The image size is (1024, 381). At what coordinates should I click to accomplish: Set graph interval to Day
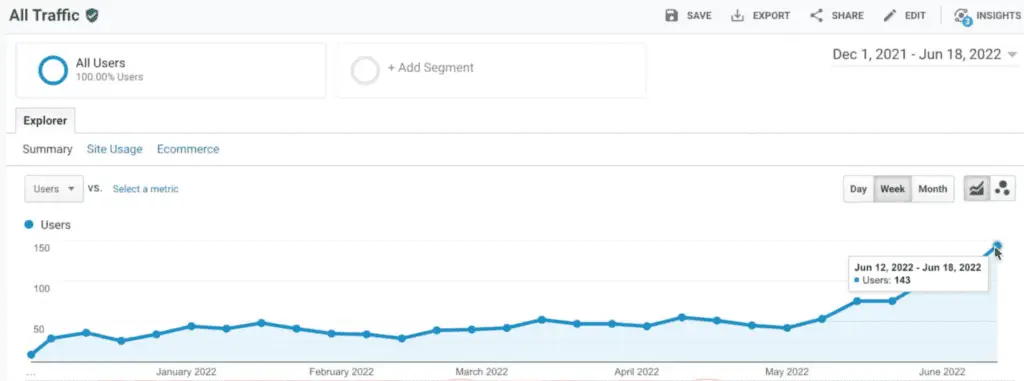(x=858, y=189)
